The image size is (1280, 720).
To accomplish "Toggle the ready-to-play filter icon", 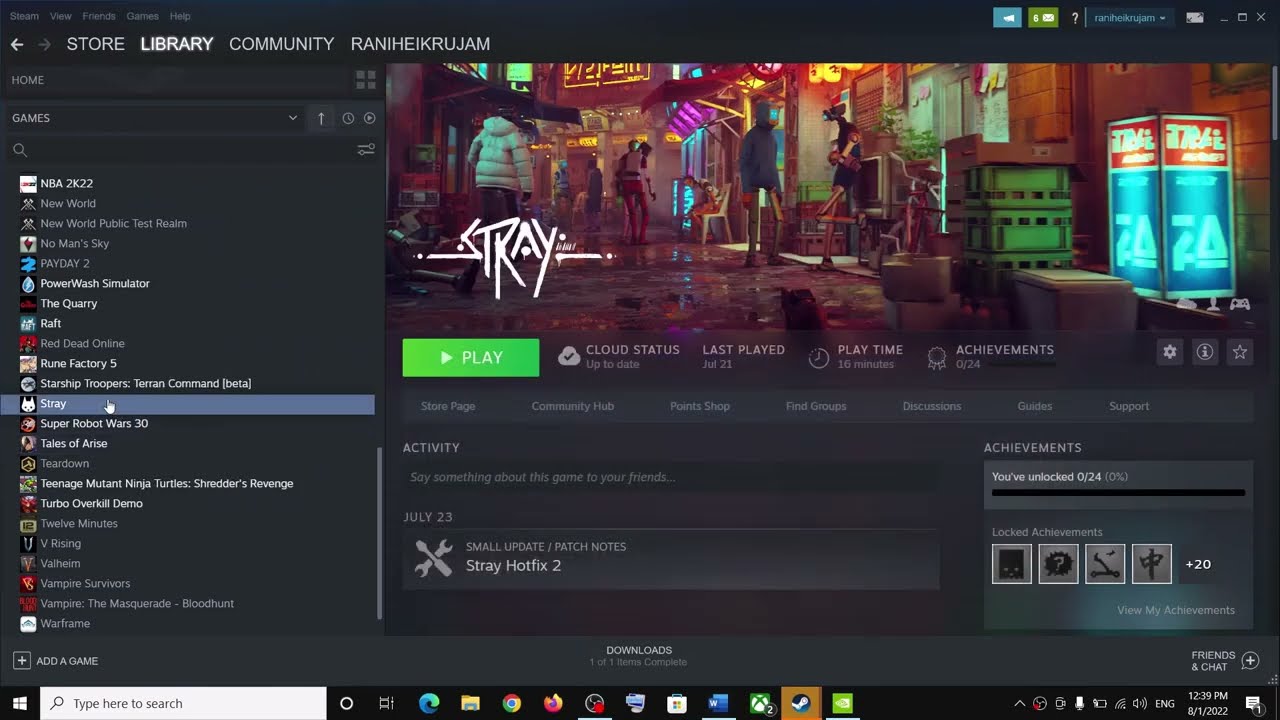I will tap(369, 118).
